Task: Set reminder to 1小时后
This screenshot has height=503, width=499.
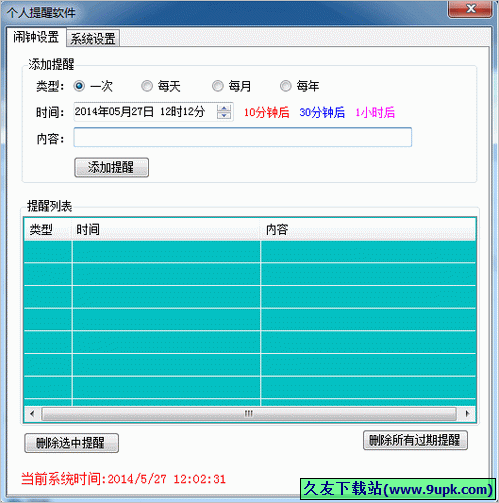Action: click(x=375, y=113)
